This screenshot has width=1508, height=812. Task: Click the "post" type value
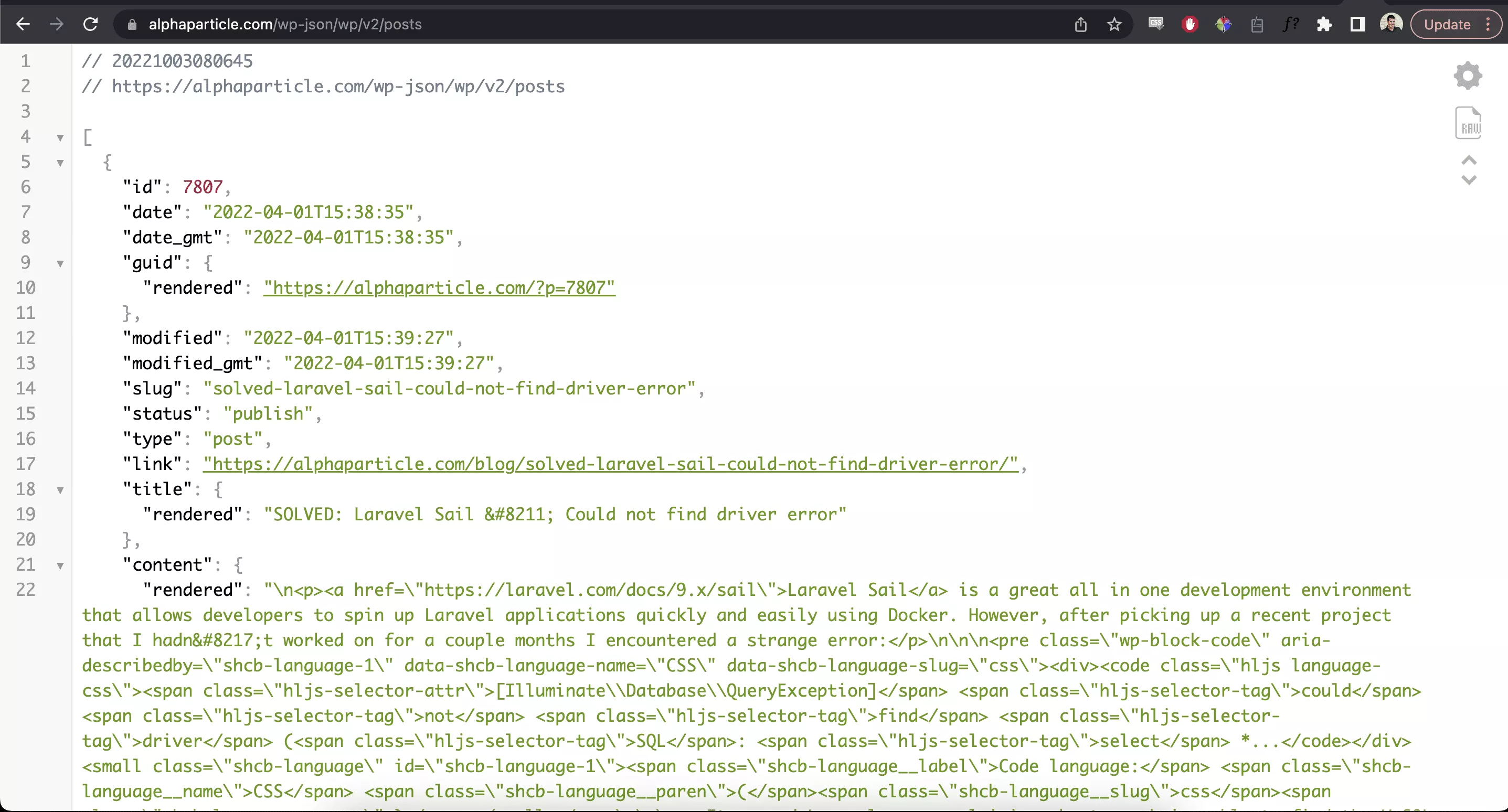click(x=232, y=439)
